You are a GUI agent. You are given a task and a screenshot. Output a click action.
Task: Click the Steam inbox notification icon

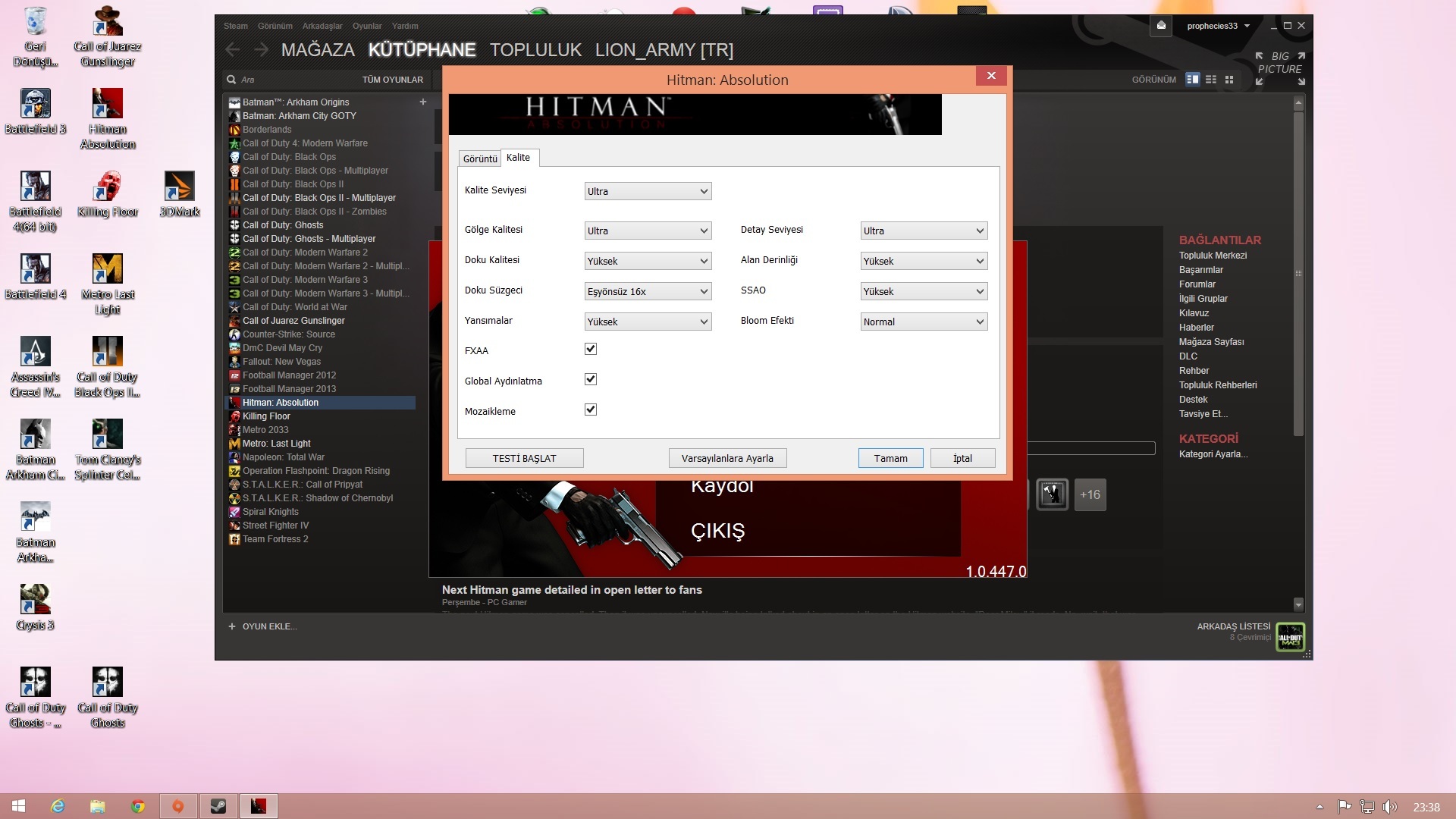coord(1161,26)
